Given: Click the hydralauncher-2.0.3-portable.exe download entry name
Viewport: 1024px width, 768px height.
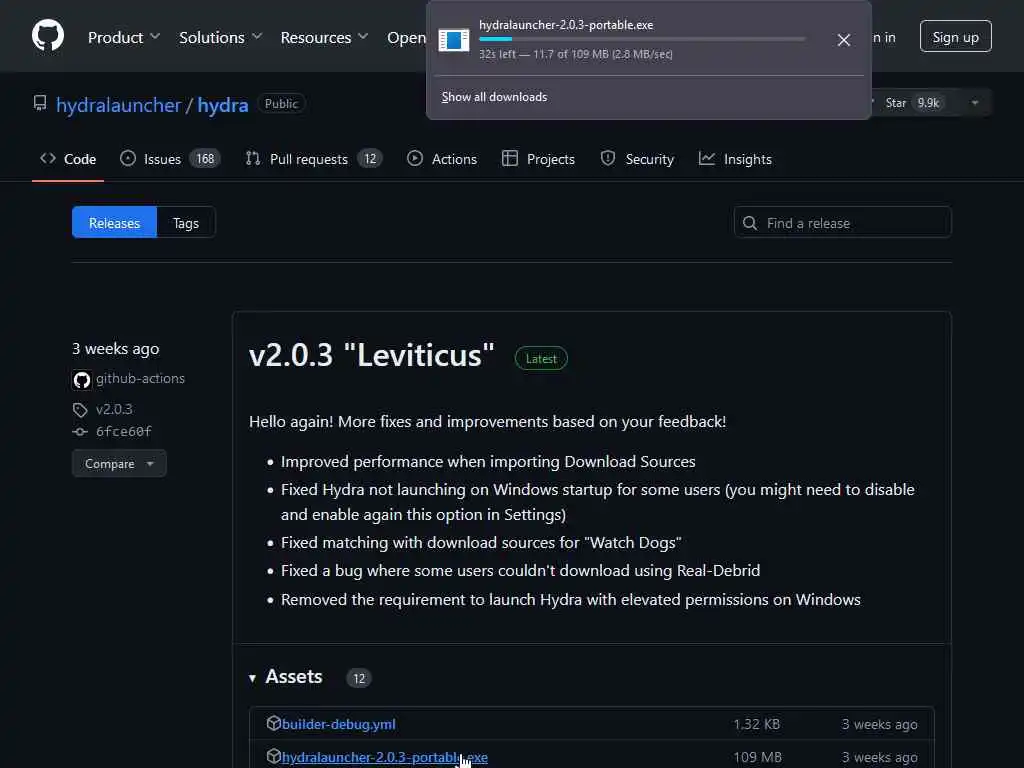Looking at the screenshot, I should point(566,25).
